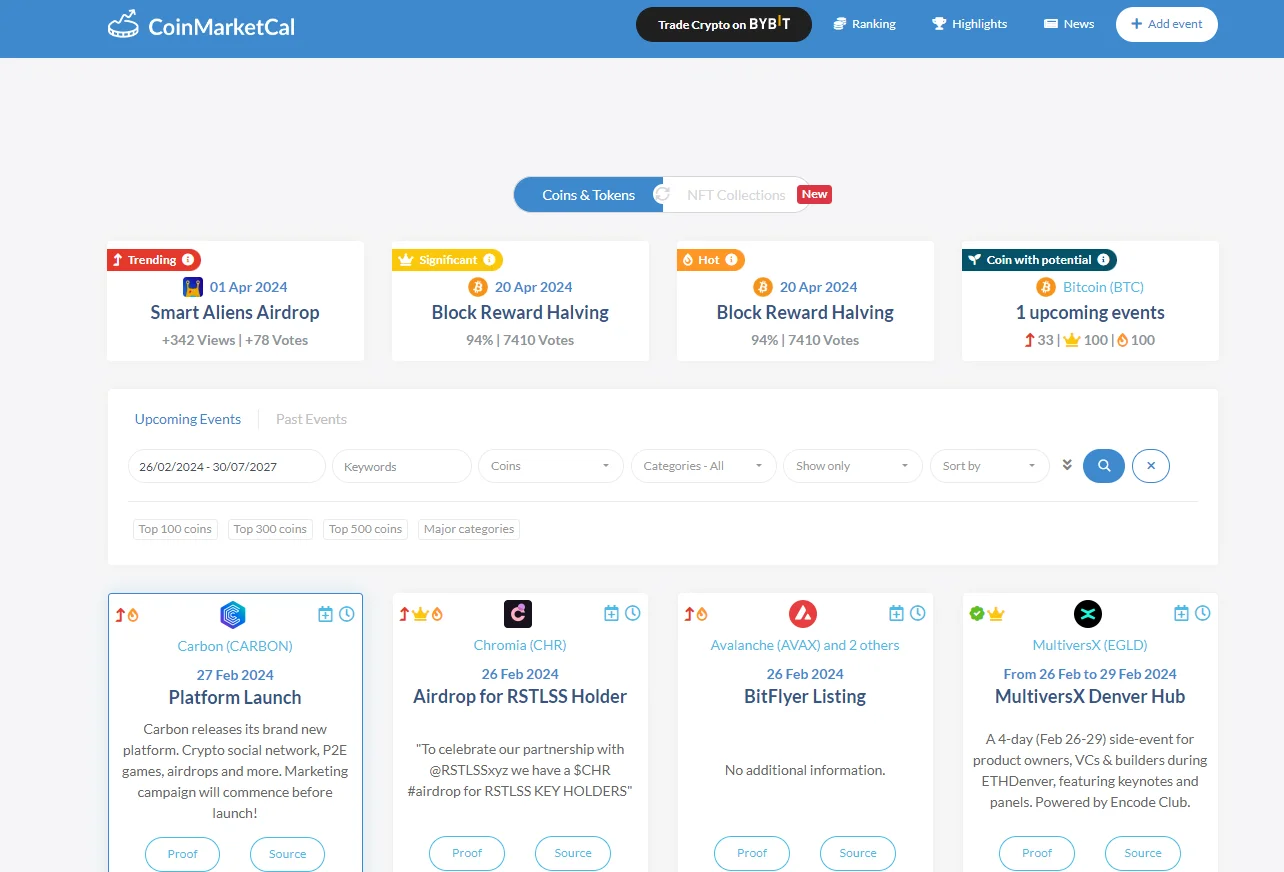Screen dimensions: 1284x872
Task: Open the News envelope icon
Action: tap(1051, 24)
